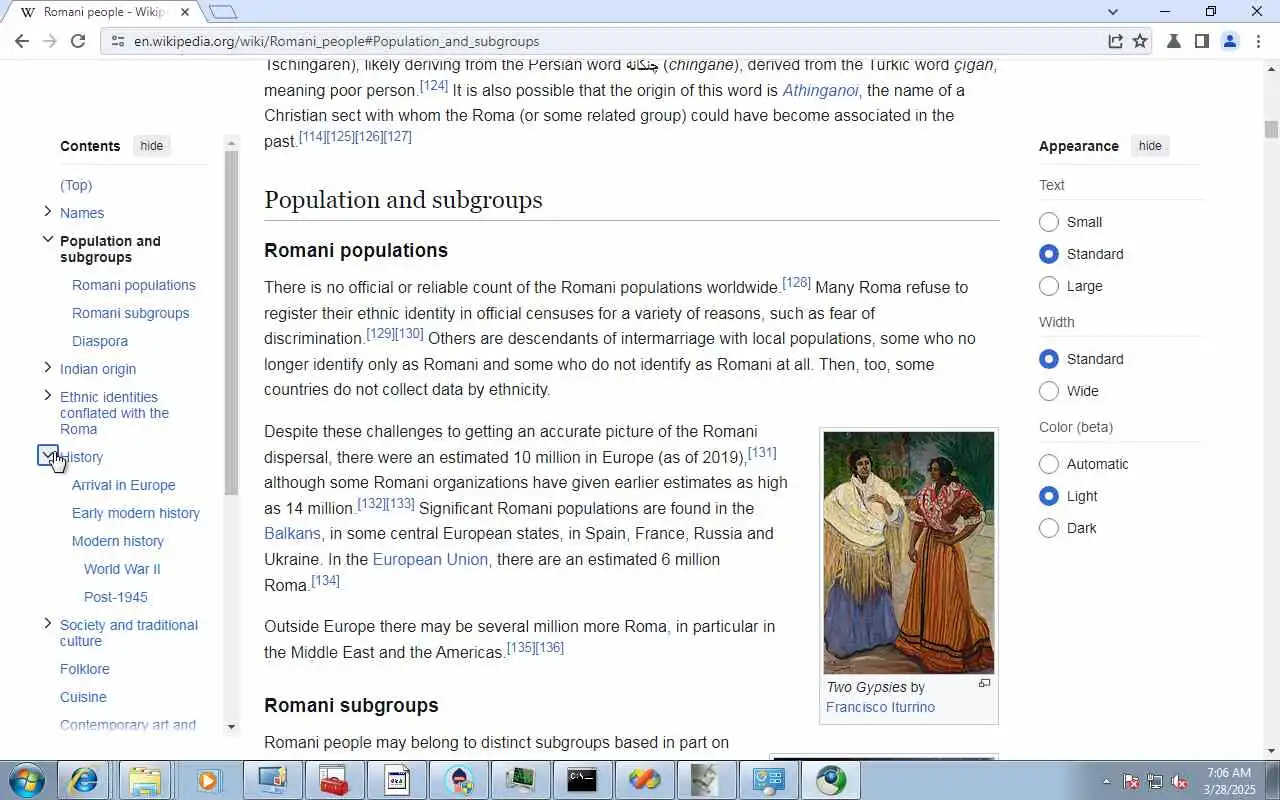The image size is (1280, 800).
Task: Hide the Contents sidebar
Action: [152, 146]
